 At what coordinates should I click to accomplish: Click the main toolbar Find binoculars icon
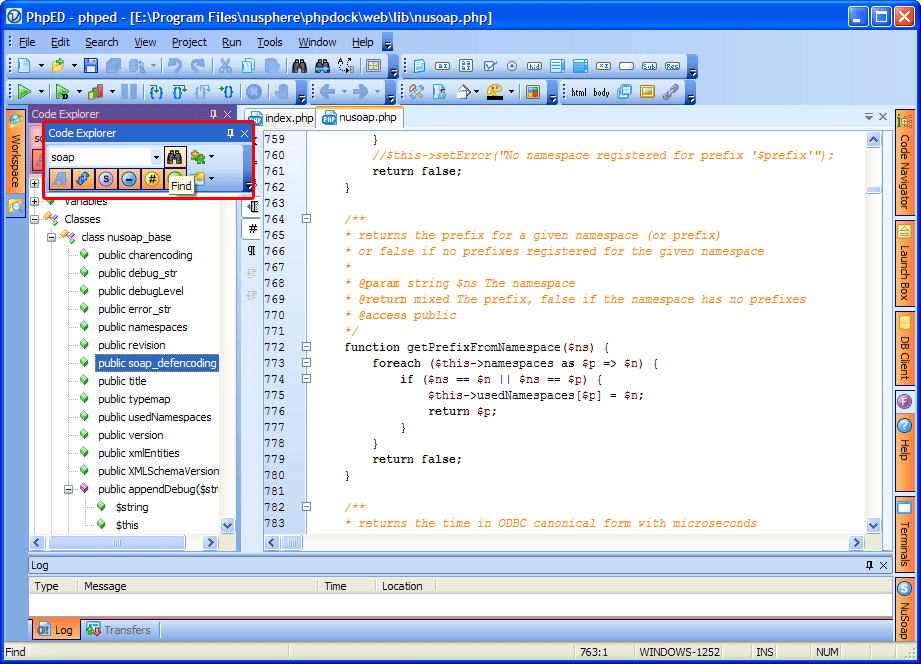(299, 66)
